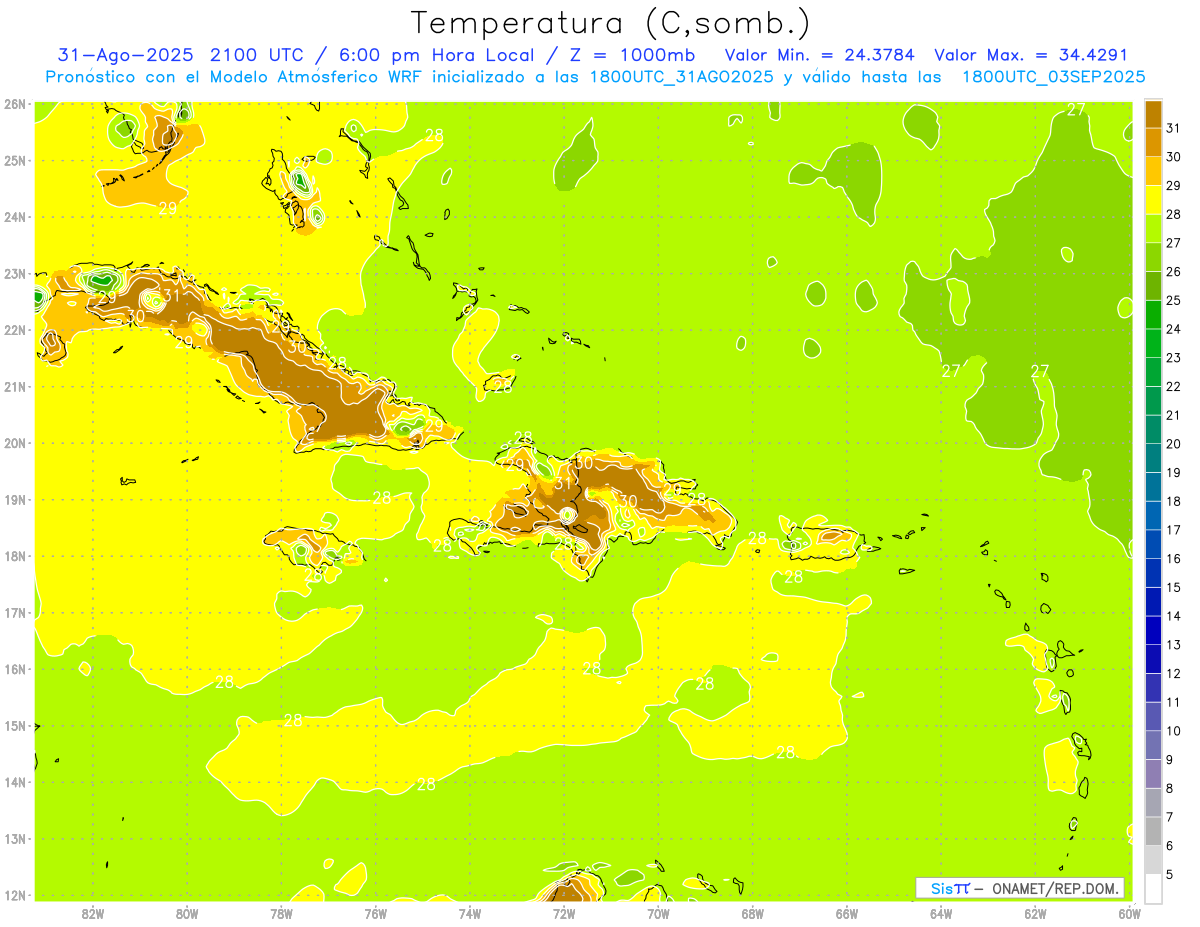Click the yellow swatch between 28 and 29

coord(1153,200)
